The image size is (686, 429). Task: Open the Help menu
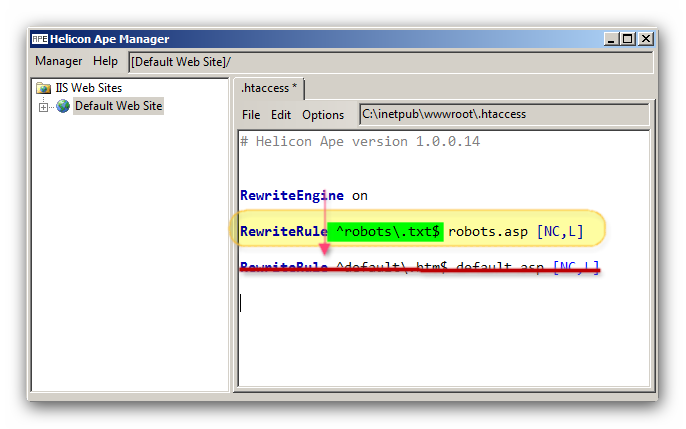[105, 62]
